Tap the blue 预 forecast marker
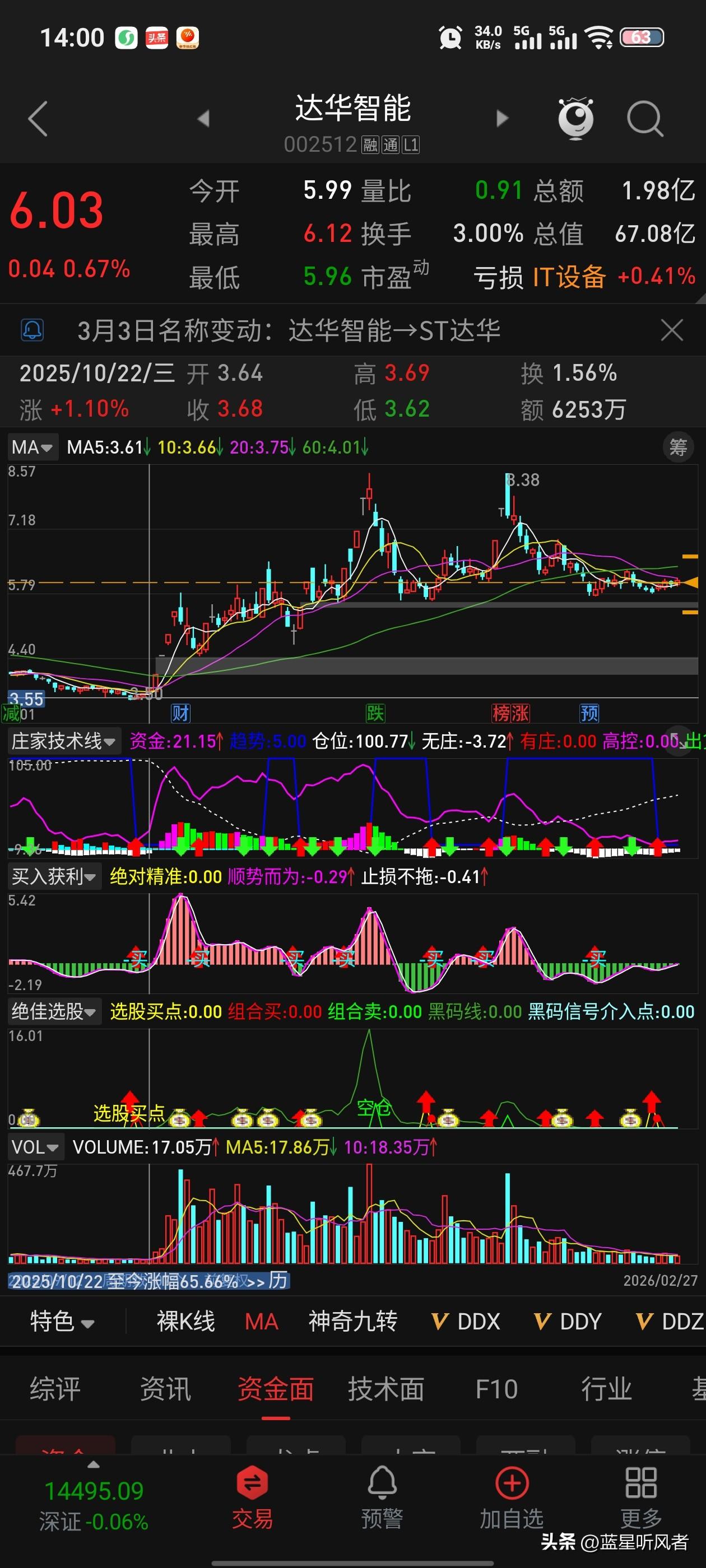706x1568 pixels. pyautogui.click(x=589, y=713)
